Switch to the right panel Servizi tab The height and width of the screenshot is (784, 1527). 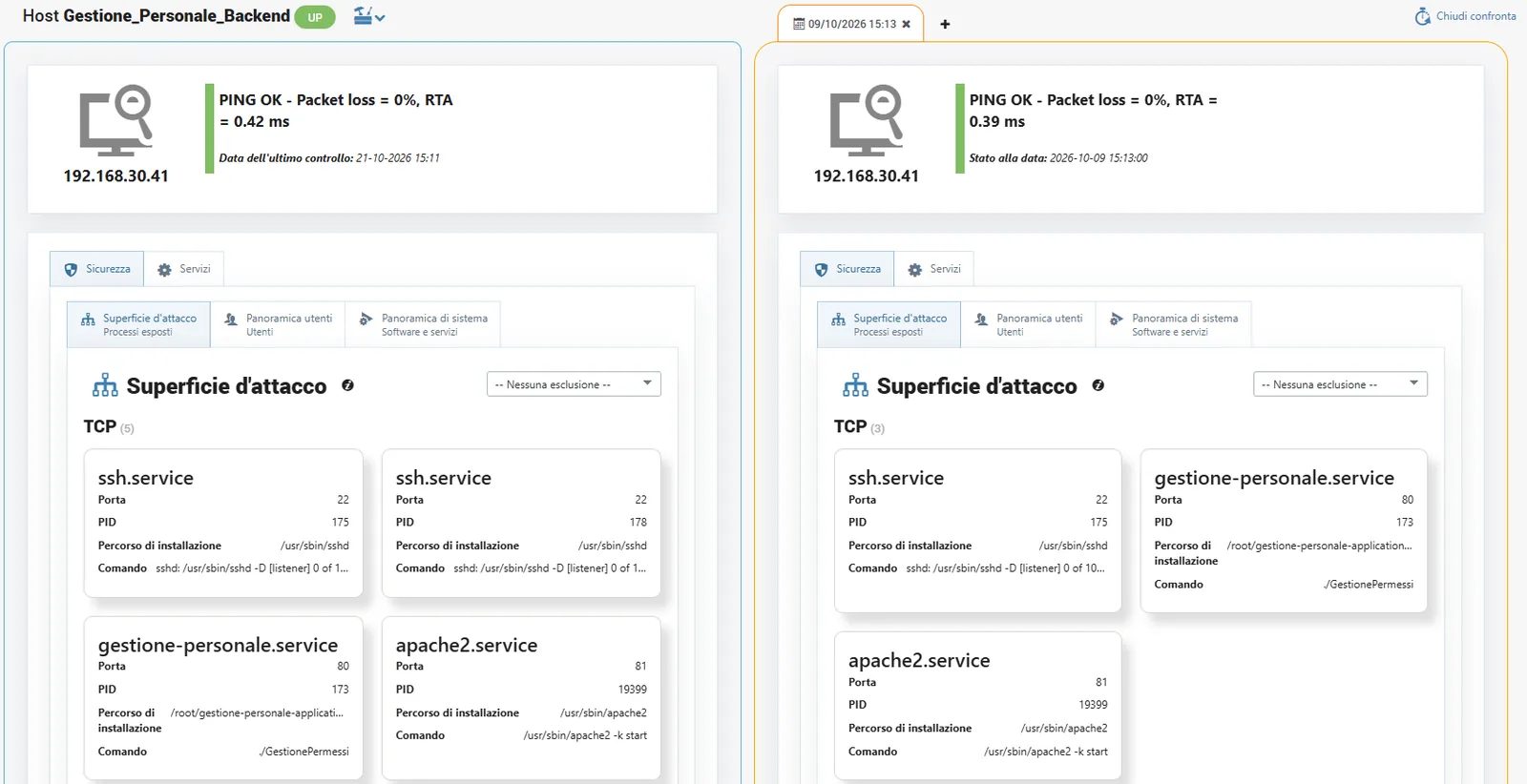click(934, 269)
